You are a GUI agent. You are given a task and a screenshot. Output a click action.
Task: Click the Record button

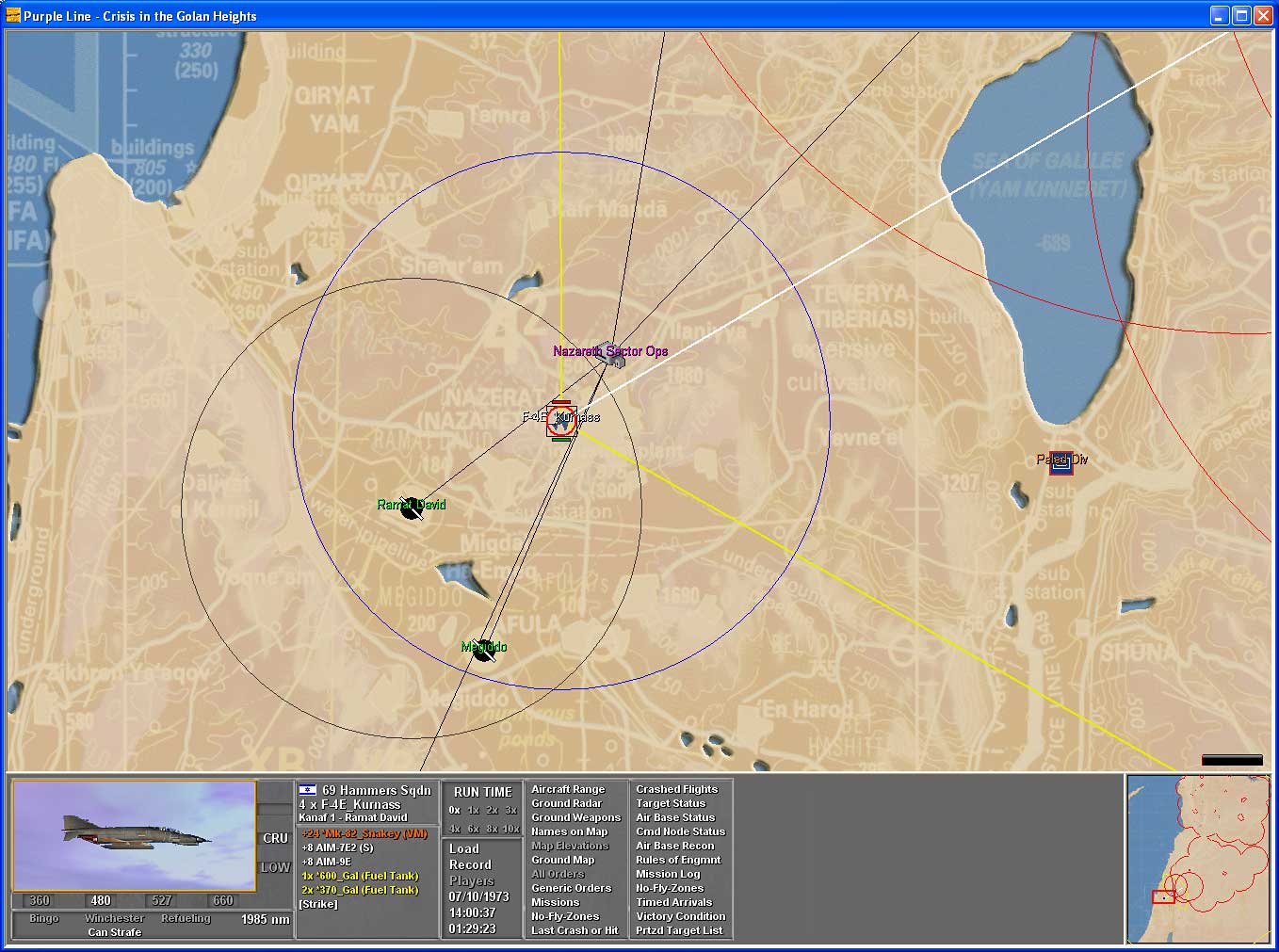pyautogui.click(x=470, y=864)
